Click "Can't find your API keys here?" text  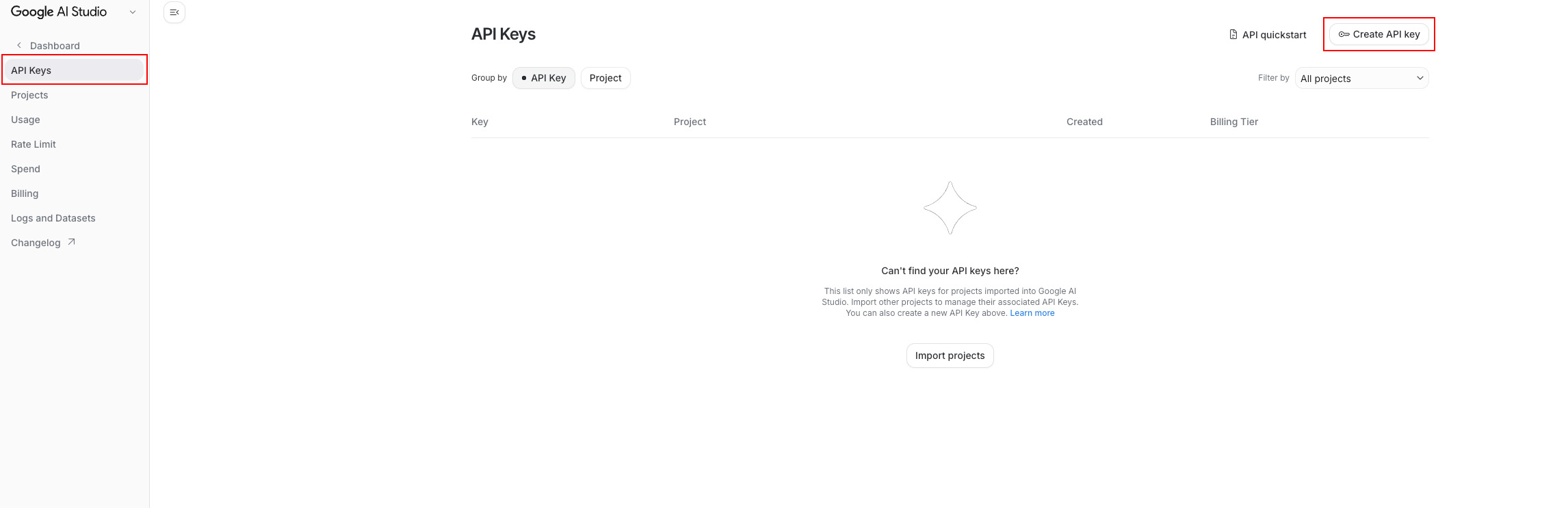[x=950, y=271]
